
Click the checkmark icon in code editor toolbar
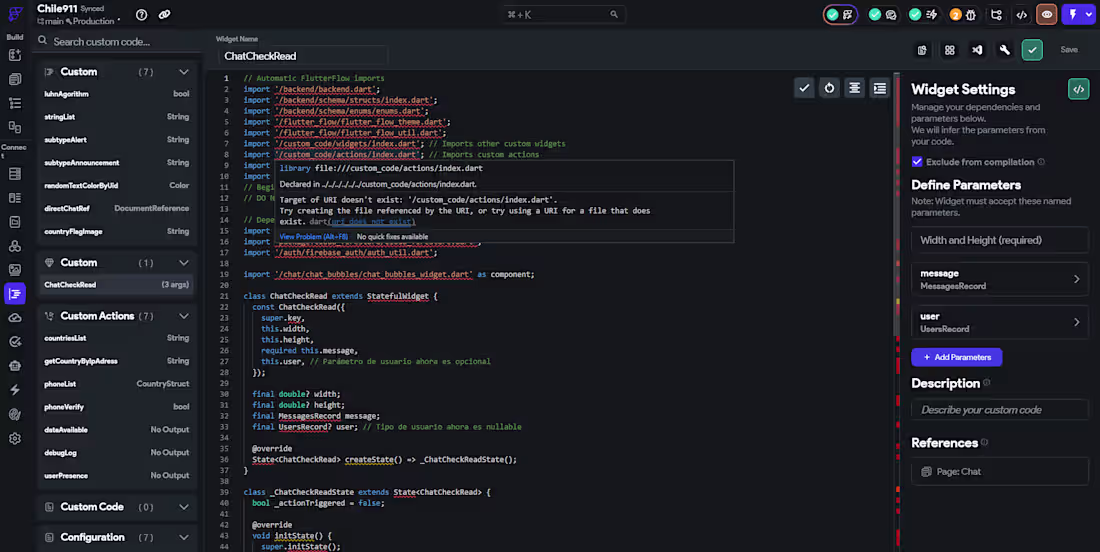point(804,88)
